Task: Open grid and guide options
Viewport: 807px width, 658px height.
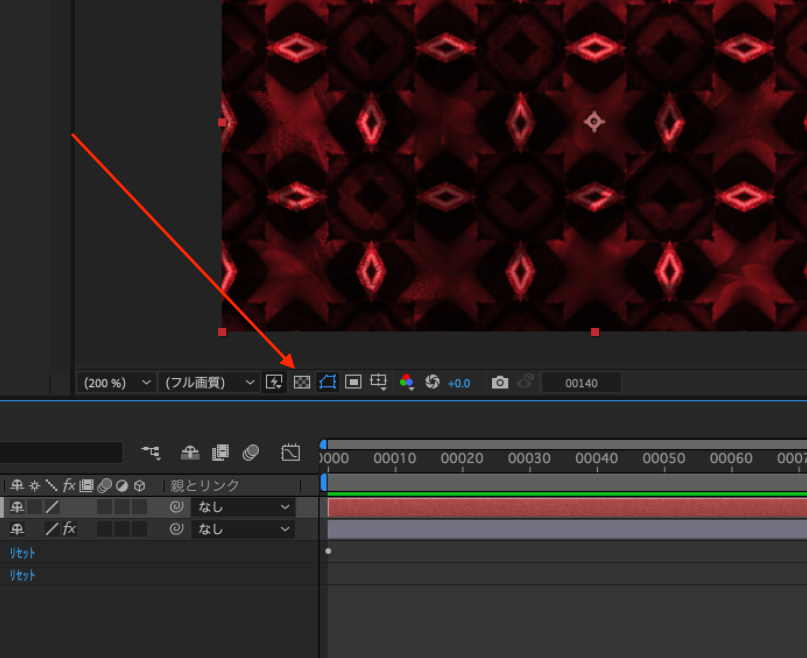Action: click(379, 382)
